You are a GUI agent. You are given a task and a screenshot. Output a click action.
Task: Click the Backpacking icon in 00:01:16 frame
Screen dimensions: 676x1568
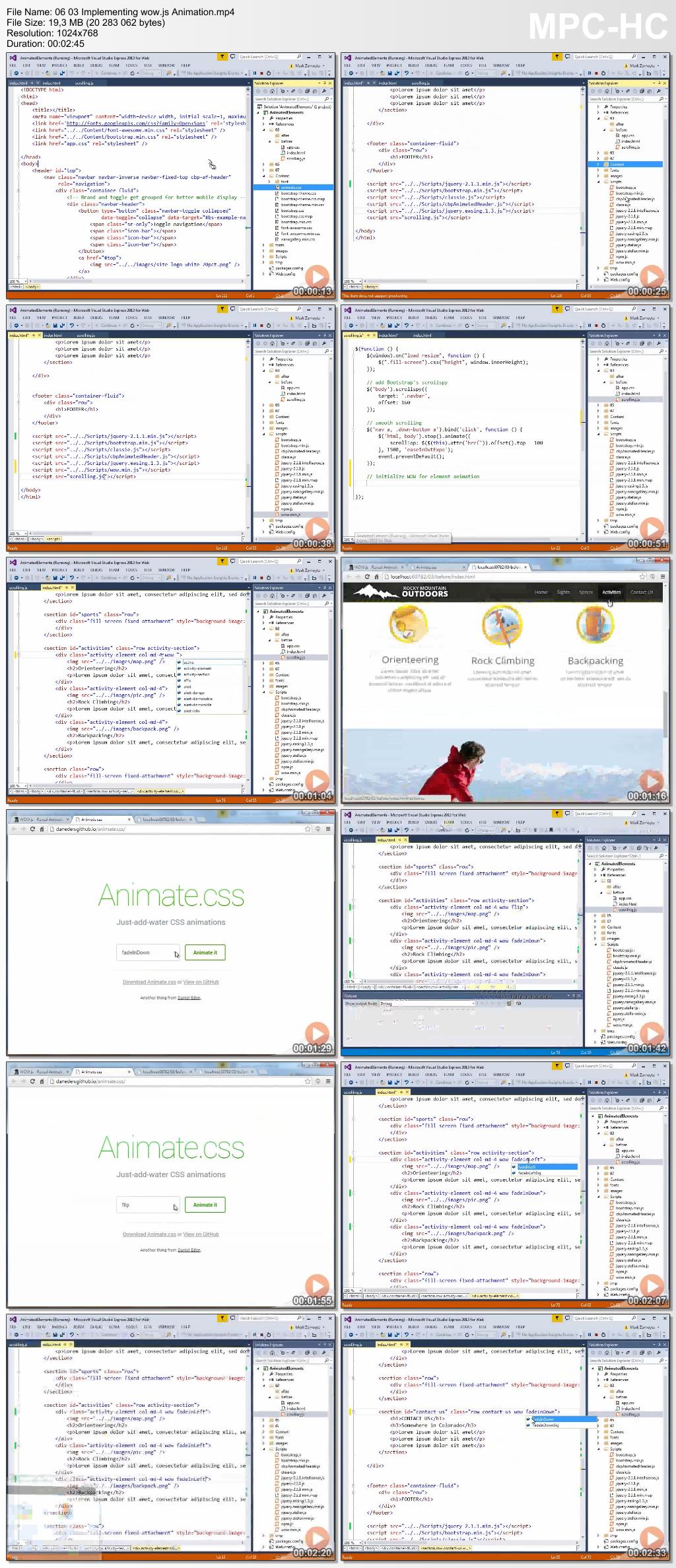click(x=595, y=625)
